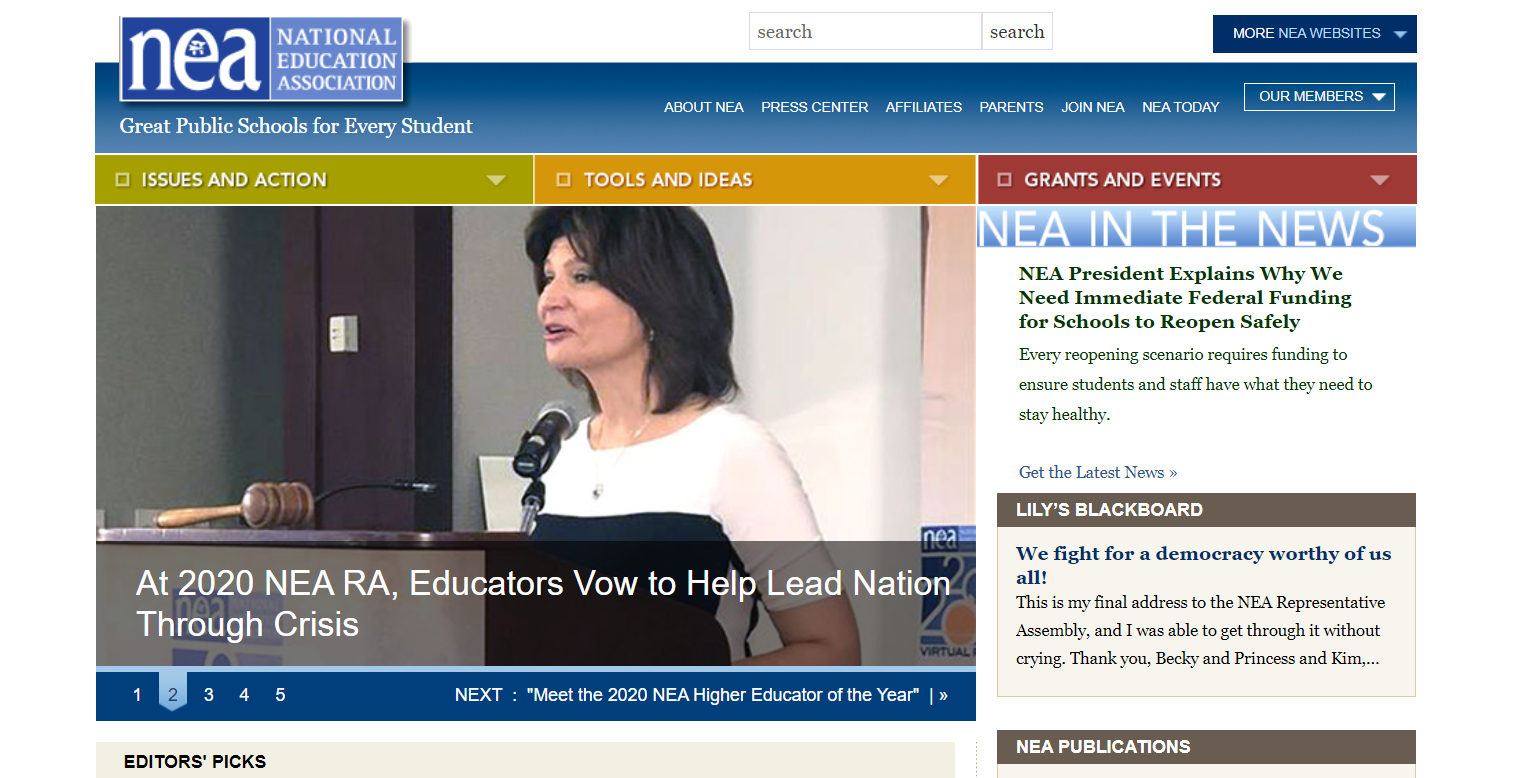
Task: Show carousel slide 5
Action: click(280, 695)
